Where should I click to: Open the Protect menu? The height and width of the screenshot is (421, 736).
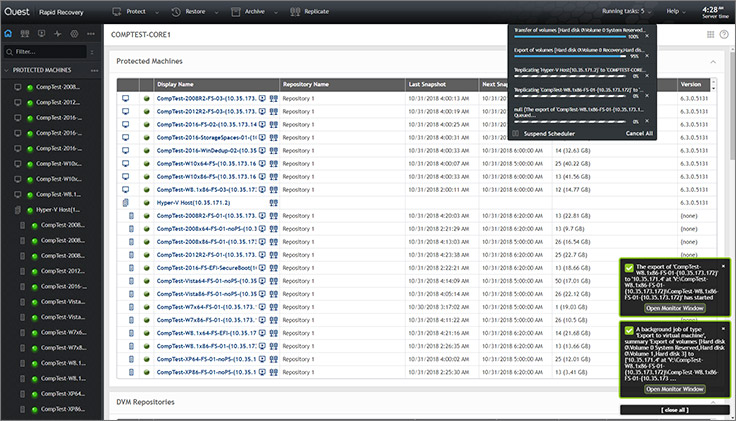coord(136,12)
